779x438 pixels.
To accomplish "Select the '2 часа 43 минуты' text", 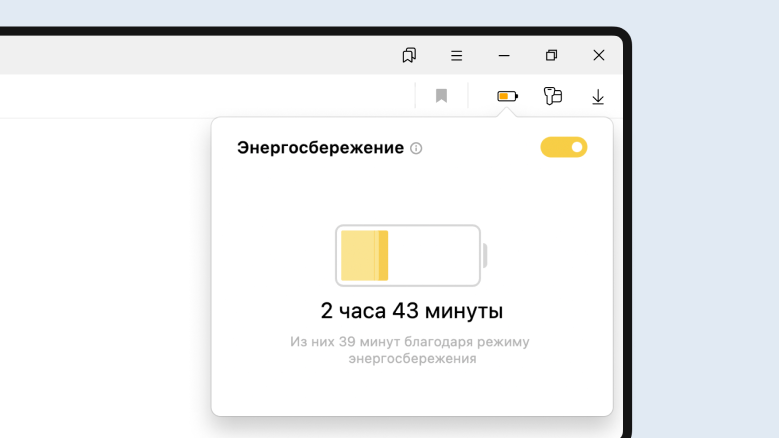I will 411,310.
